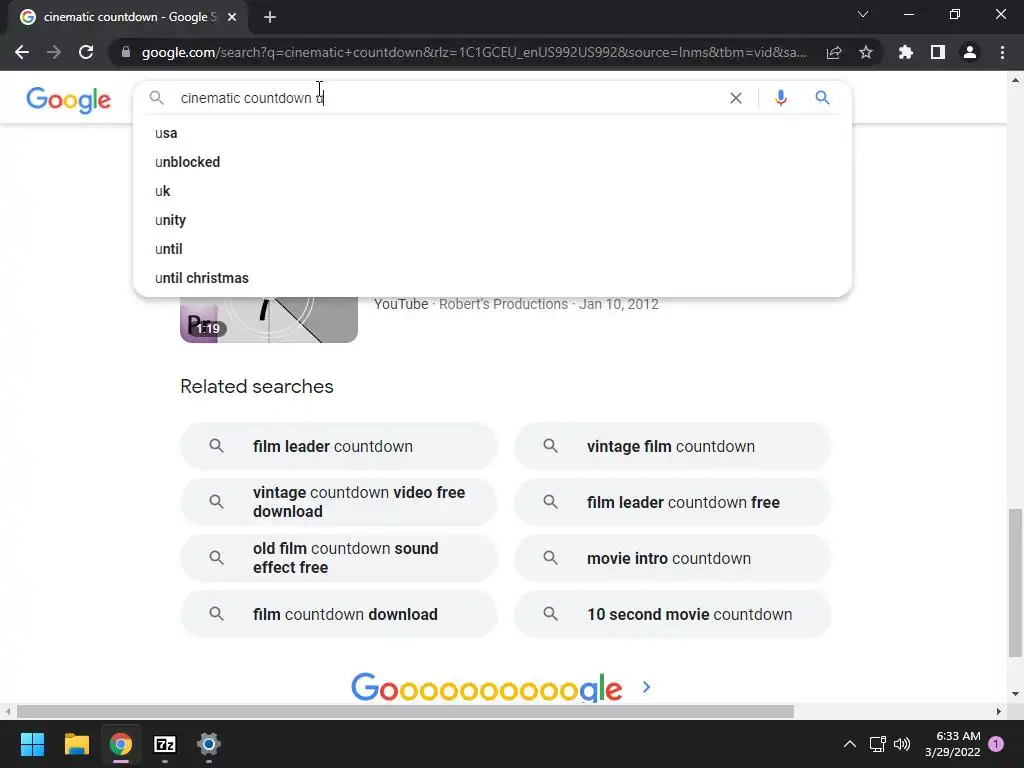Search 'film countdown download'

[x=339, y=614]
